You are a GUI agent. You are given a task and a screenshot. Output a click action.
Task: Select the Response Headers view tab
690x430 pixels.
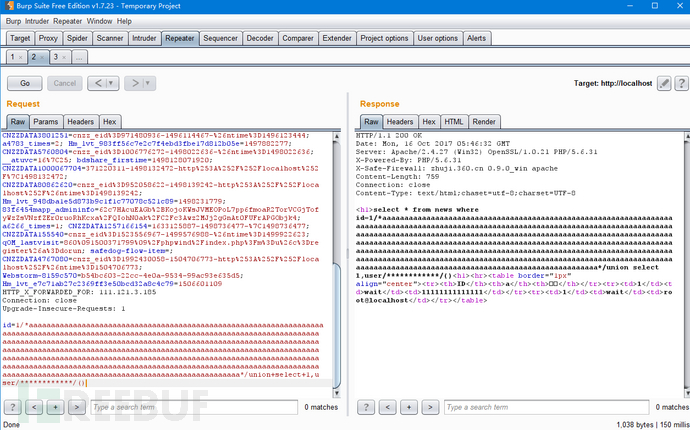400,122
